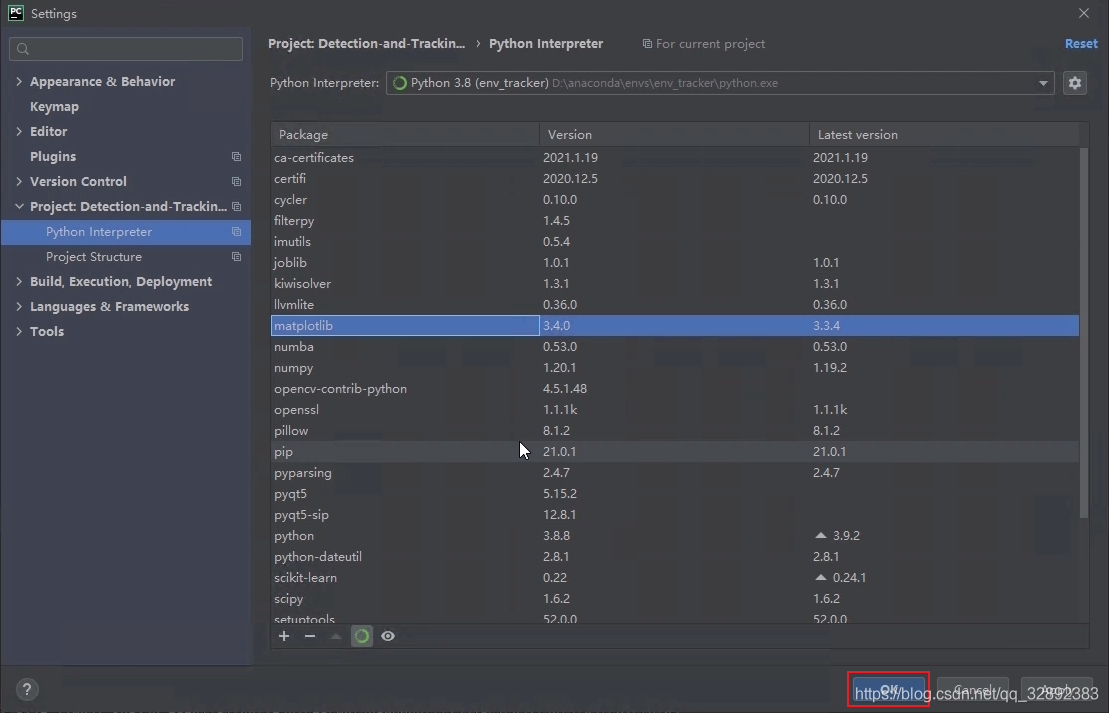This screenshot has width=1109, height=713.
Task: Click the upgrade arrow next to scikit-learn 0.24.1
Action: [x=820, y=577]
